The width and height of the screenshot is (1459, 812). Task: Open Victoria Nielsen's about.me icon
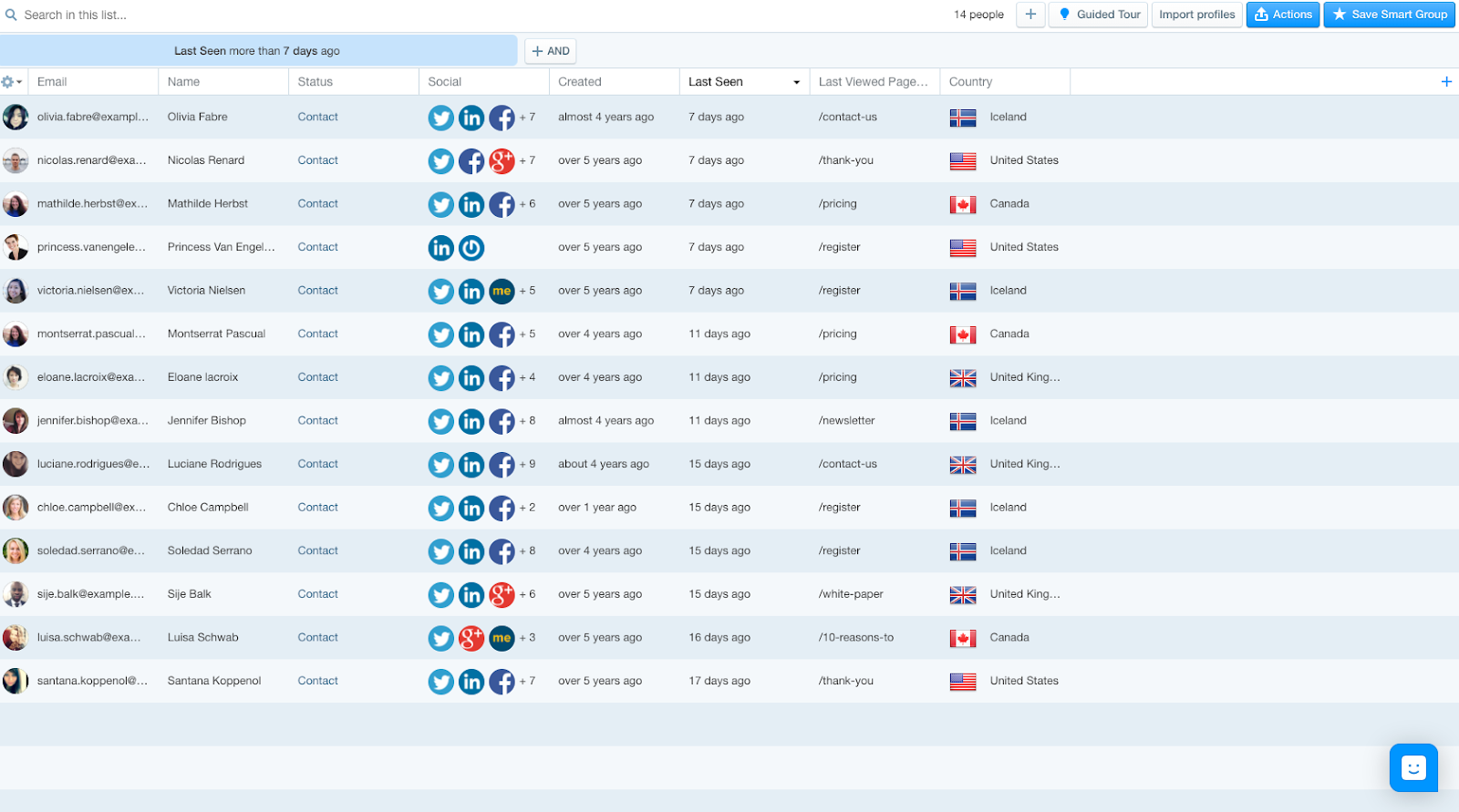click(x=502, y=292)
